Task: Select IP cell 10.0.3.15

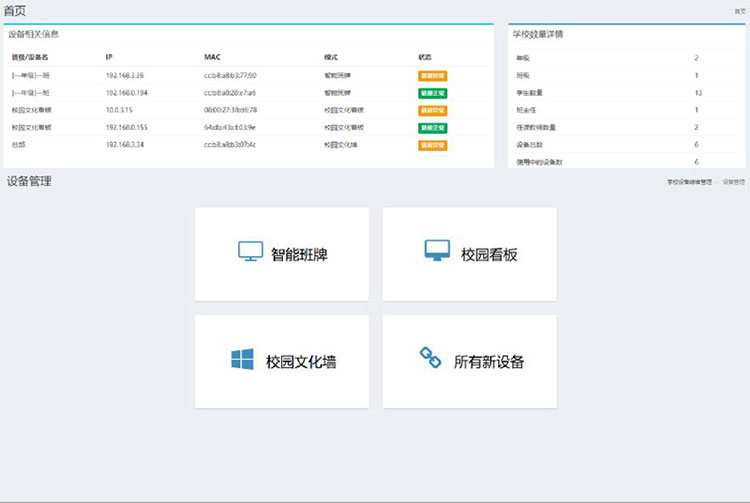Action: click(119, 110)
